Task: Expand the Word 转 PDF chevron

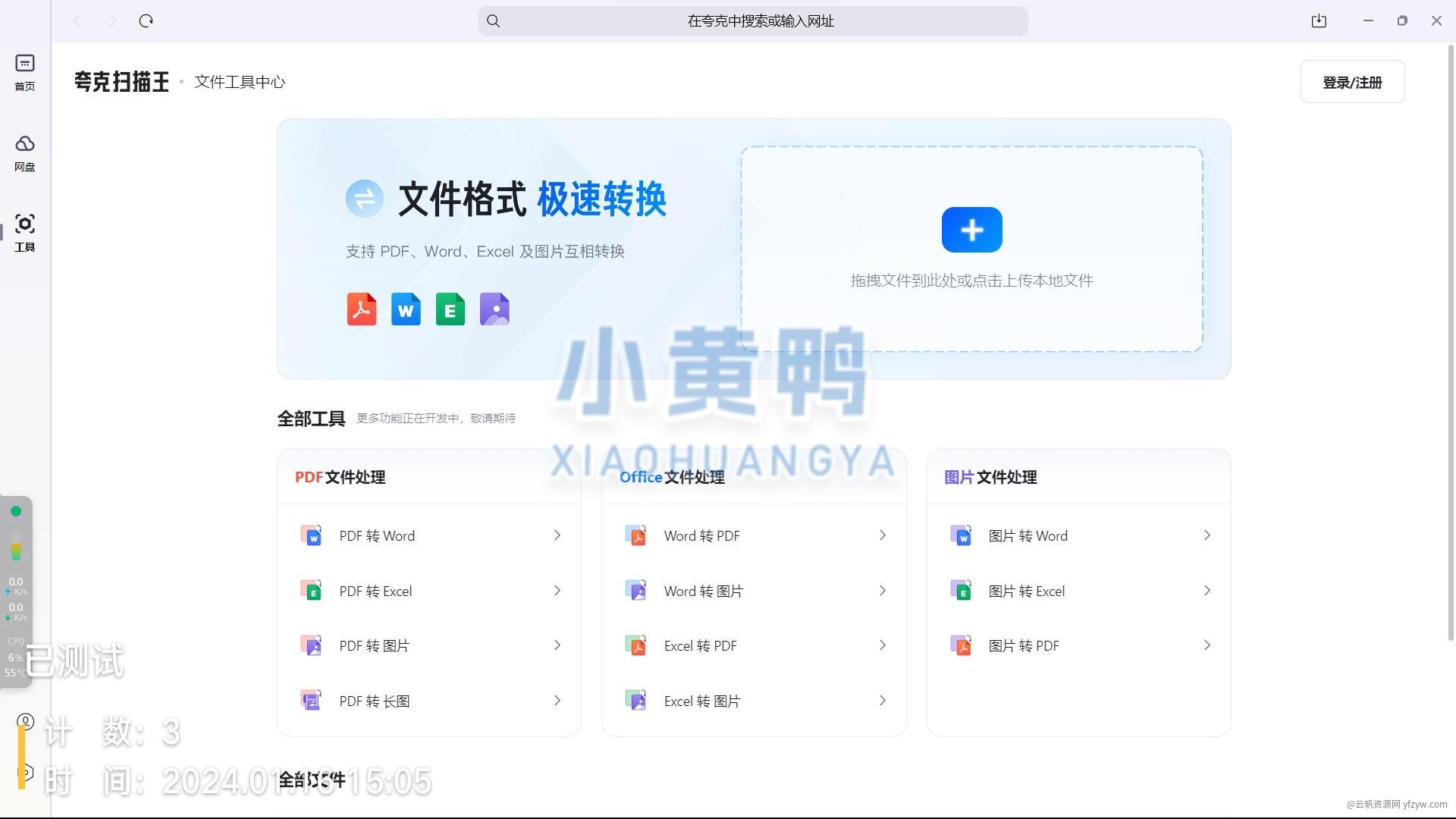Action: (883, 535)
